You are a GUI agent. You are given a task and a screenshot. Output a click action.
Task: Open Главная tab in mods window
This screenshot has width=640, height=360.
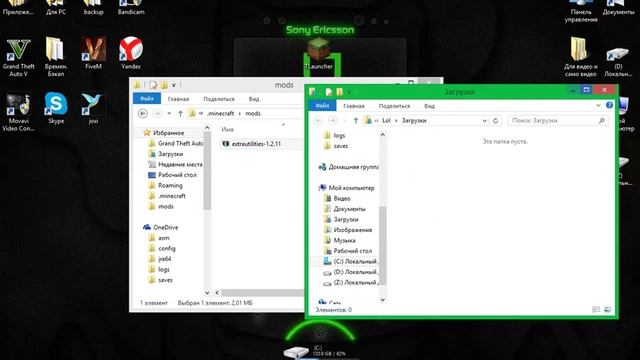pos(178,99)
